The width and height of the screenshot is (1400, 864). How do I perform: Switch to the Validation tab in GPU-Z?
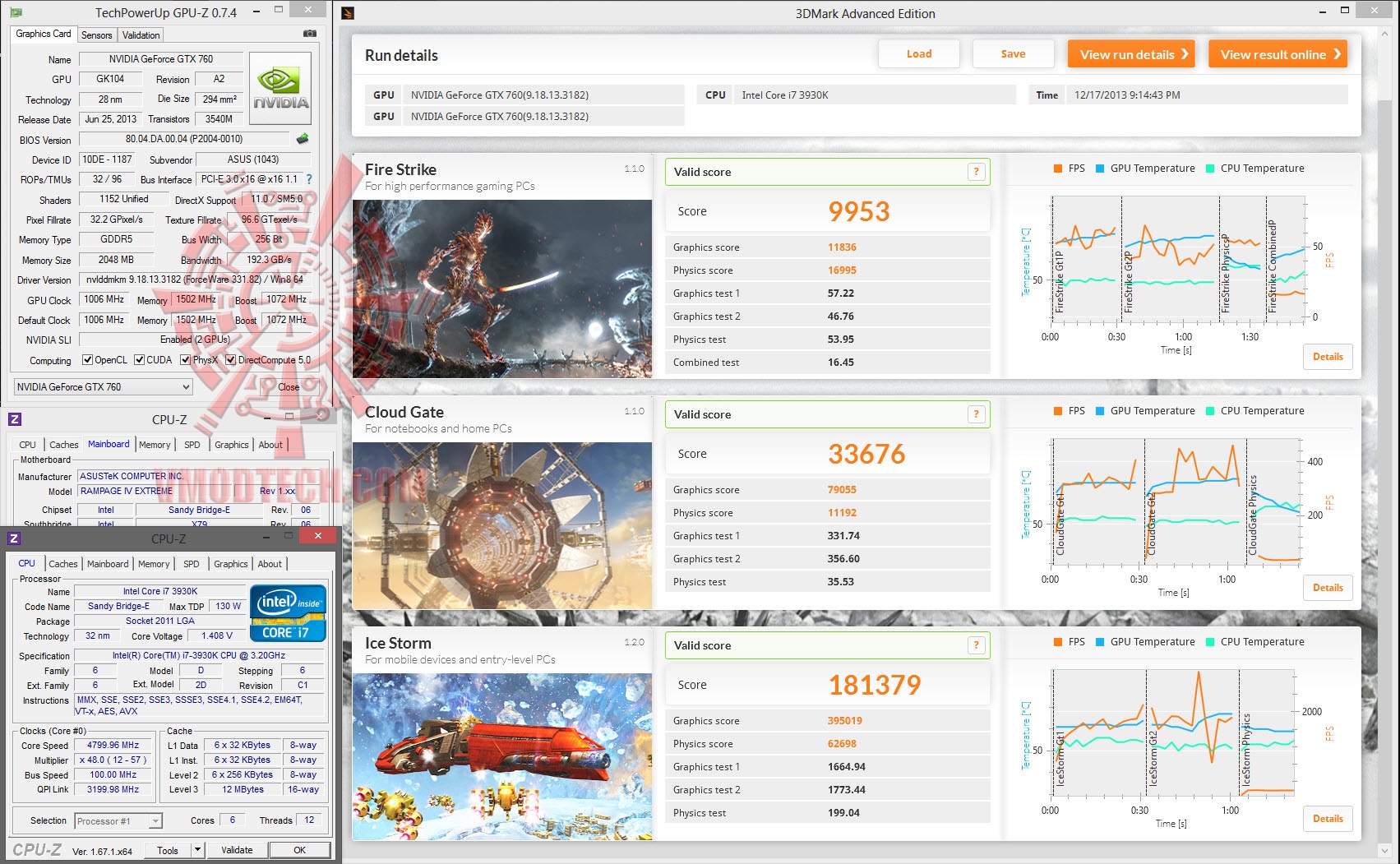tap(141, 35)
